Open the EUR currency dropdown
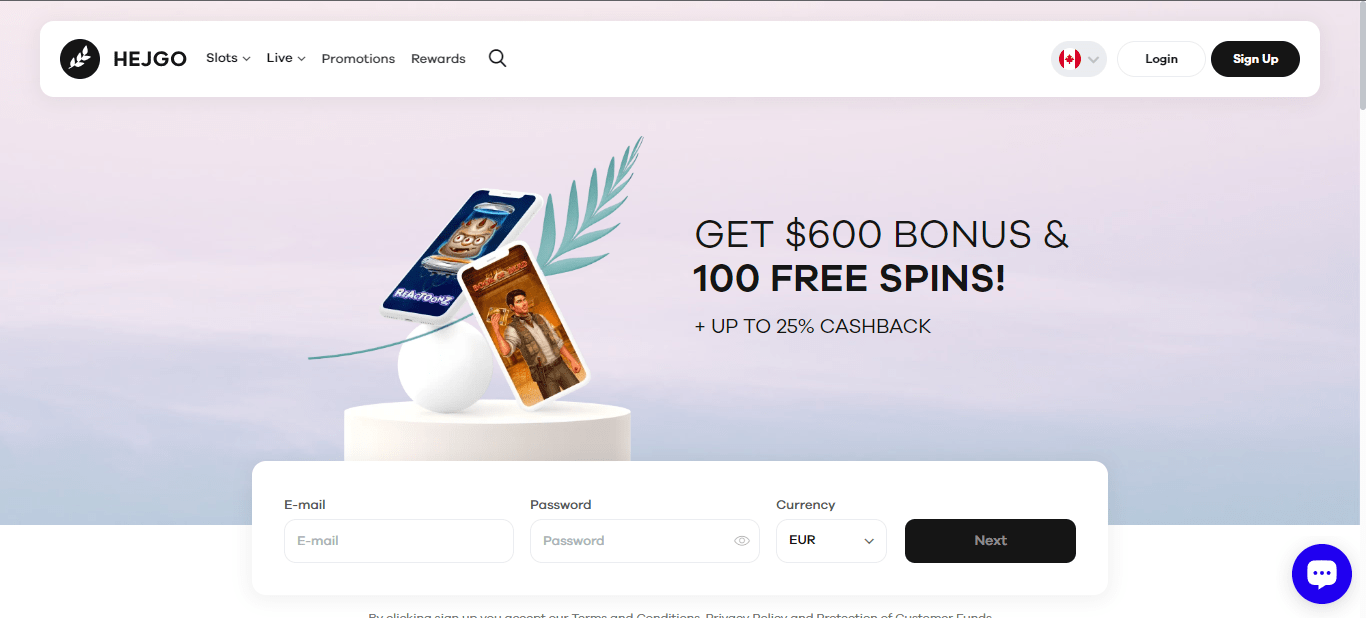 (x=831, y=541)
